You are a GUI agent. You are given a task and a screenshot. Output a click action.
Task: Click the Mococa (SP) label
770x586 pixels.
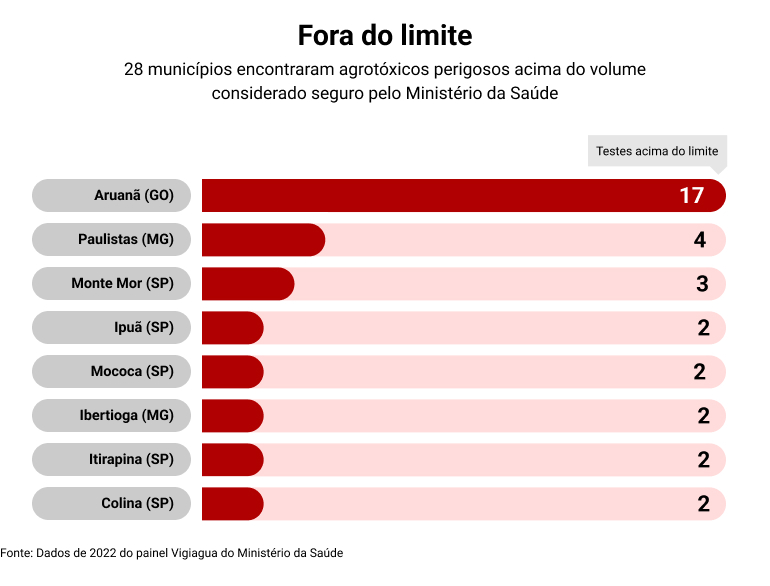(x=132, y=372)
